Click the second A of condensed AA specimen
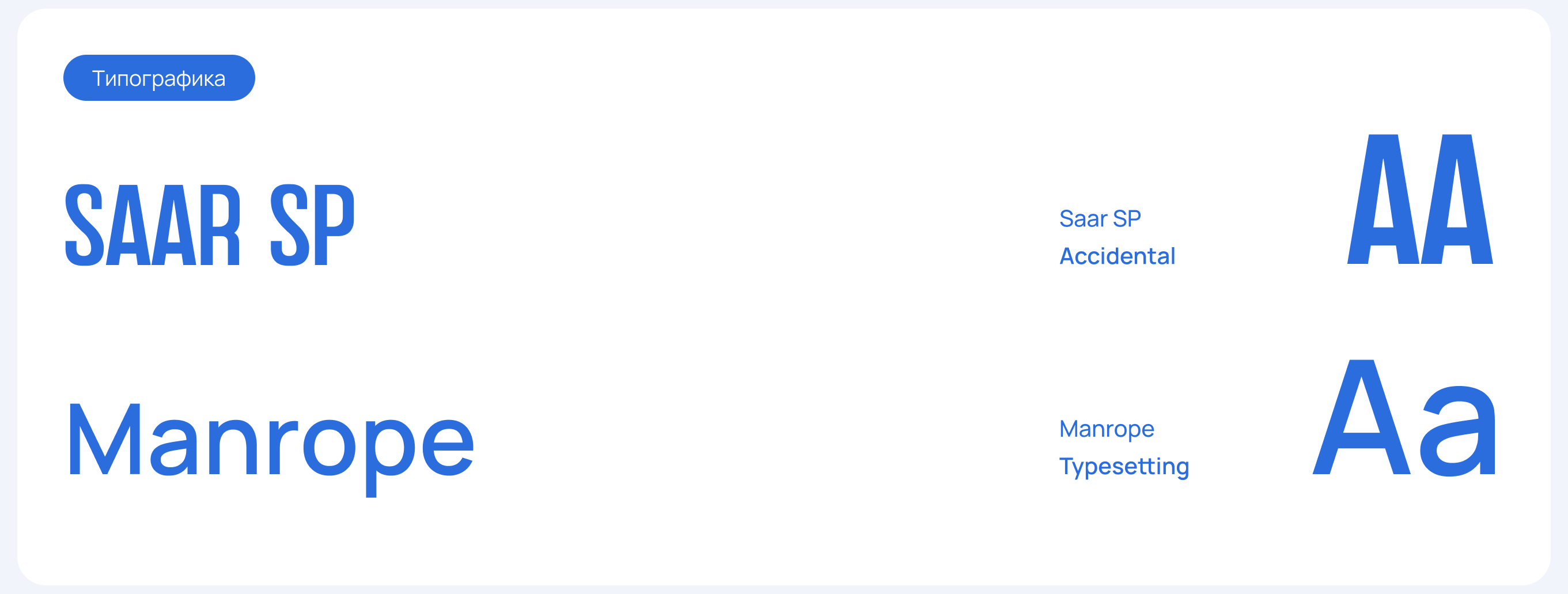 [1457, 201]
